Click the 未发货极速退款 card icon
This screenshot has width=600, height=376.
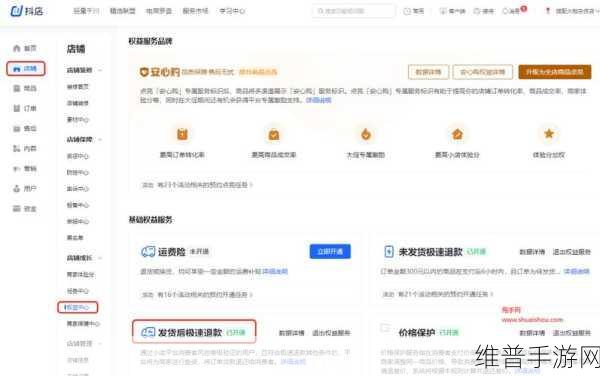(389, 252)
